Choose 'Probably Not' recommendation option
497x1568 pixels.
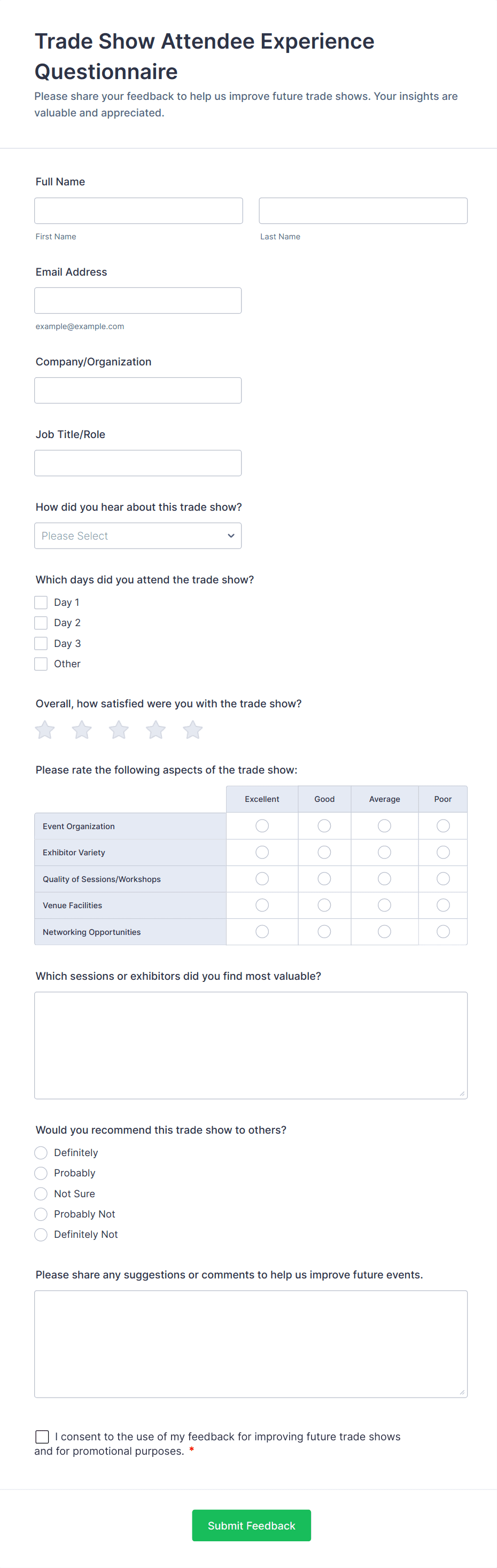click(x=41, y=1214)
